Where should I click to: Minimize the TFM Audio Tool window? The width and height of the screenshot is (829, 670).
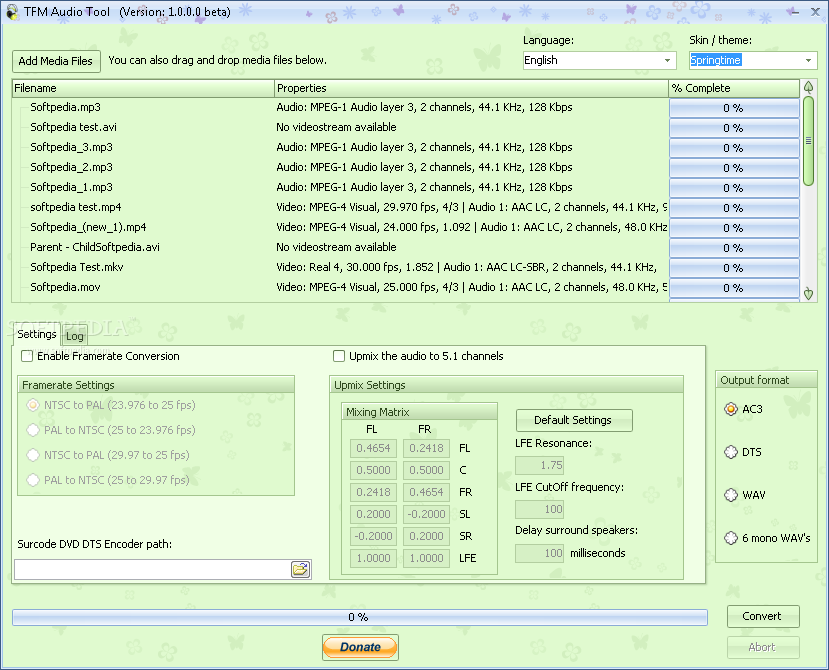pos(794,12)
